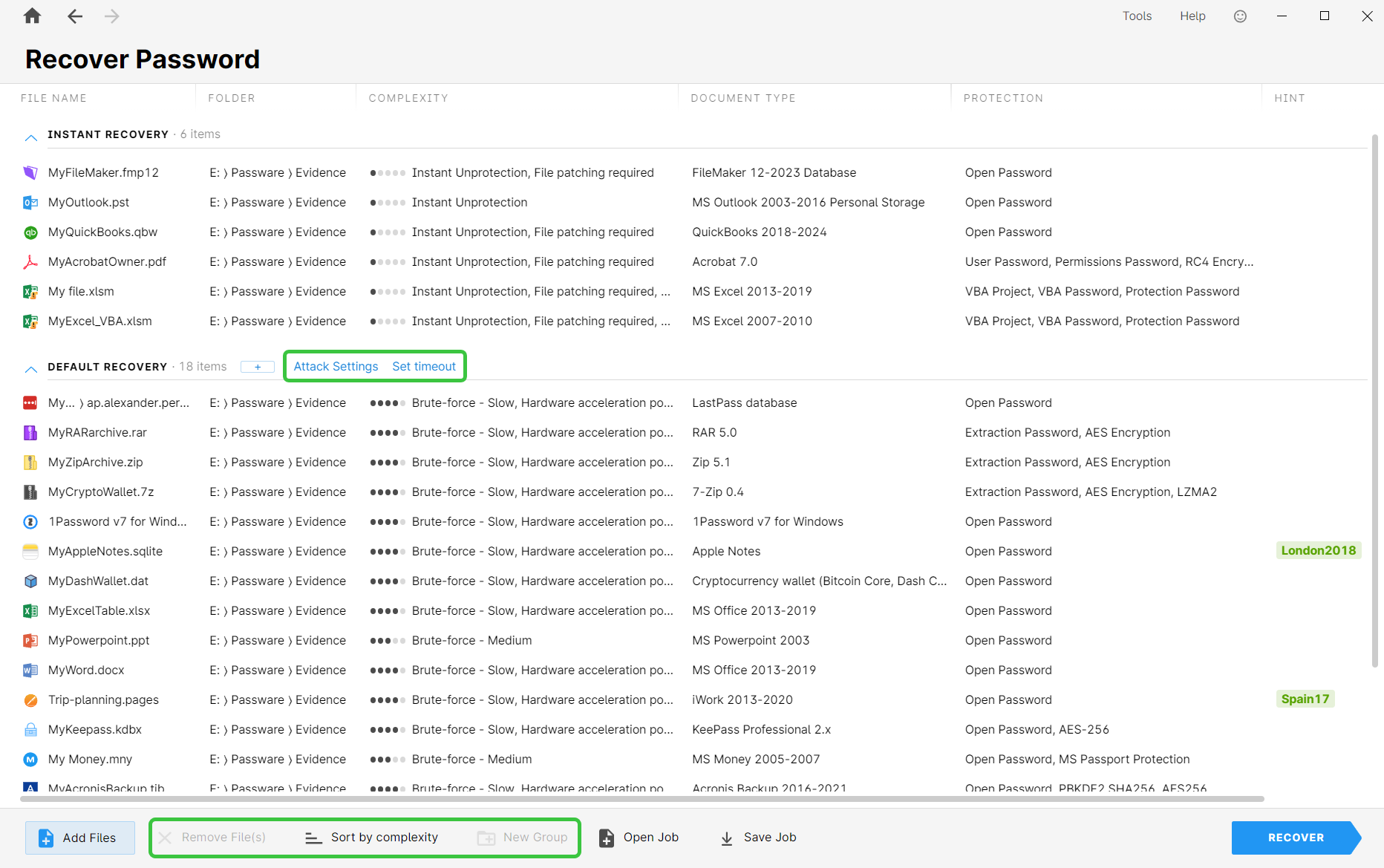Select the MyAppleNotes.sqlite notes icon
1384x868 pixels.
pyautogui.click(x=30, y=551)
